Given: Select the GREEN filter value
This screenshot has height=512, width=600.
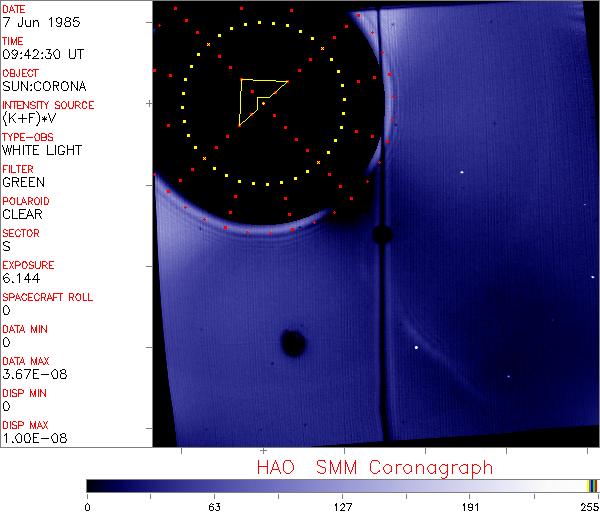Looking at the screenshot, I should coord(23,182).
